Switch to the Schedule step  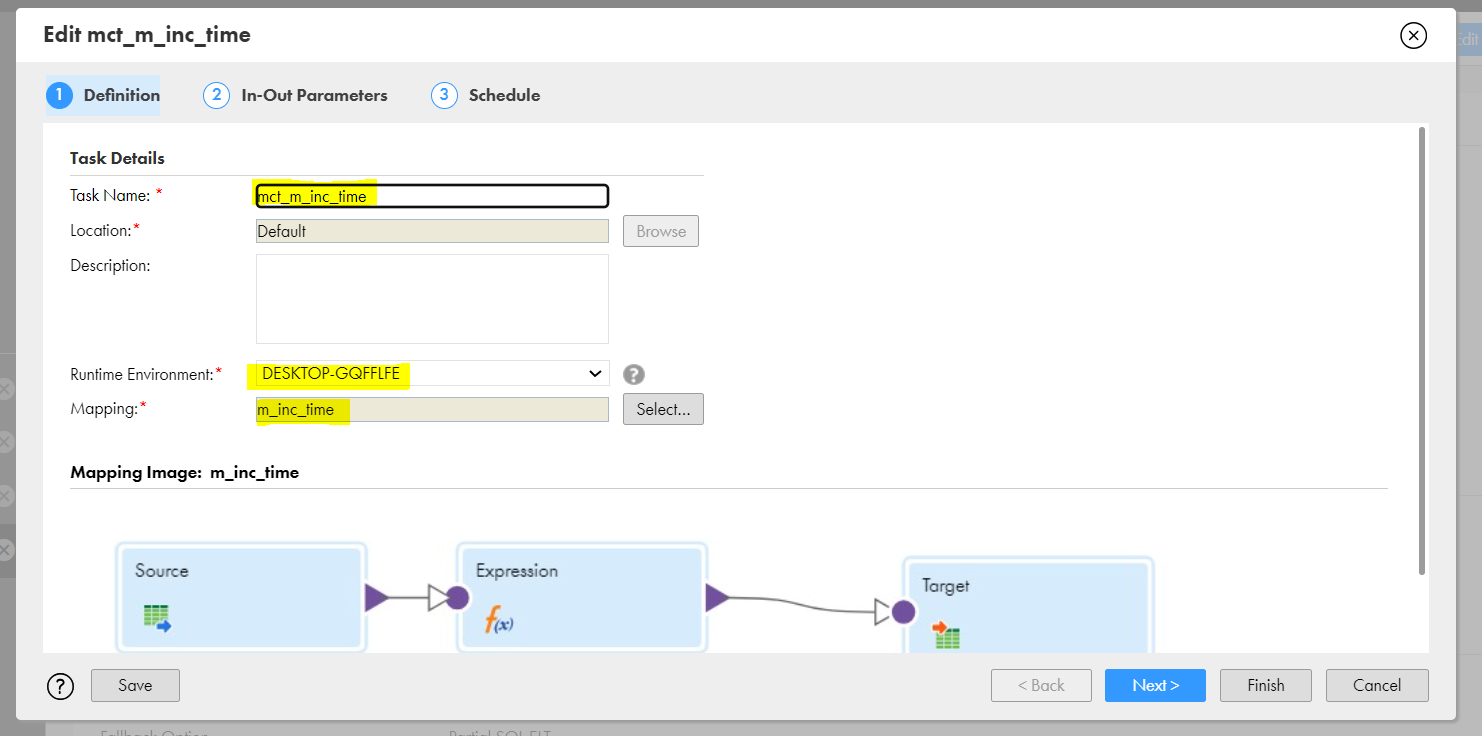486,95
